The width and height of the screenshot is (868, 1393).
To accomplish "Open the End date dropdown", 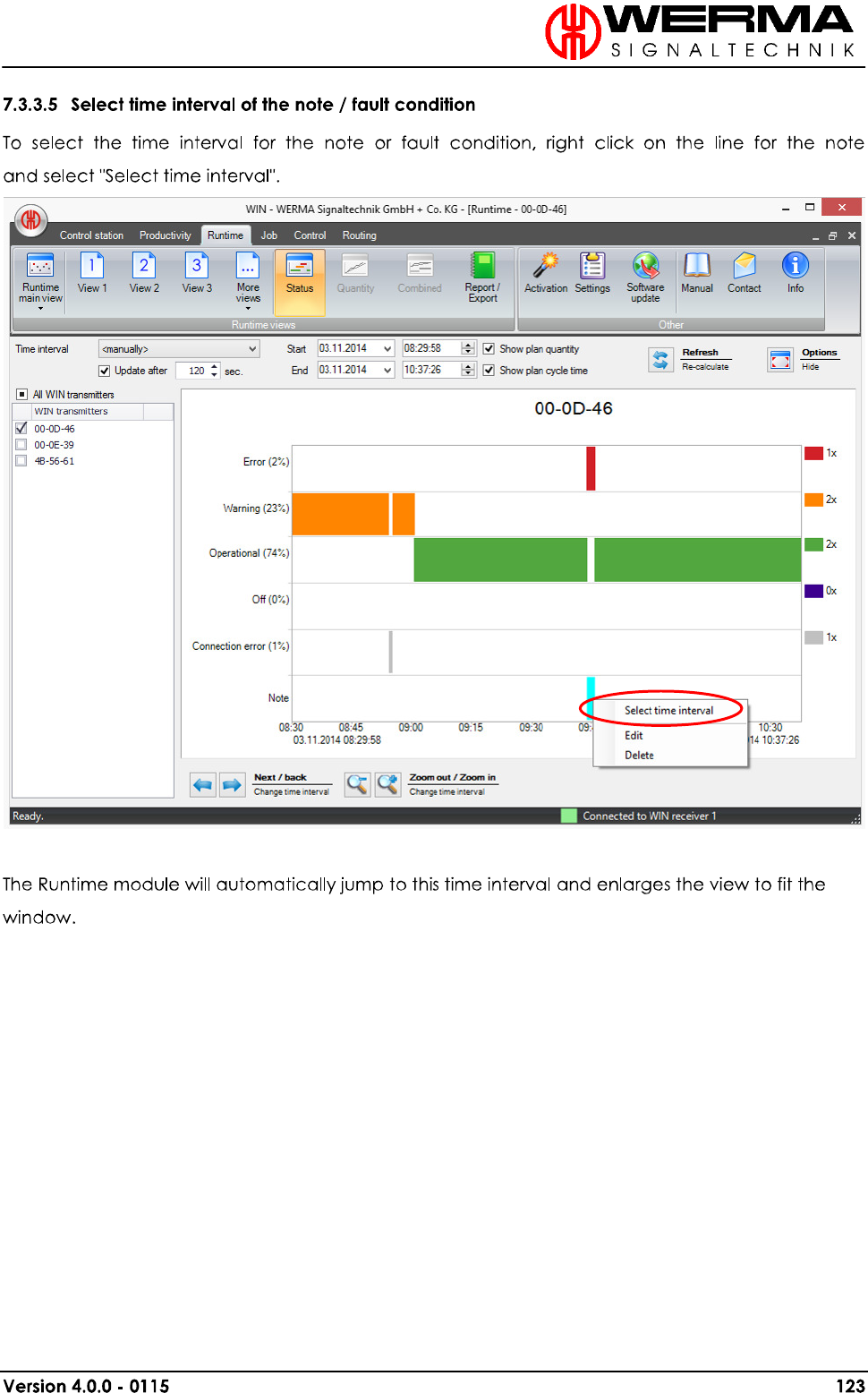I will click(387, 370).
